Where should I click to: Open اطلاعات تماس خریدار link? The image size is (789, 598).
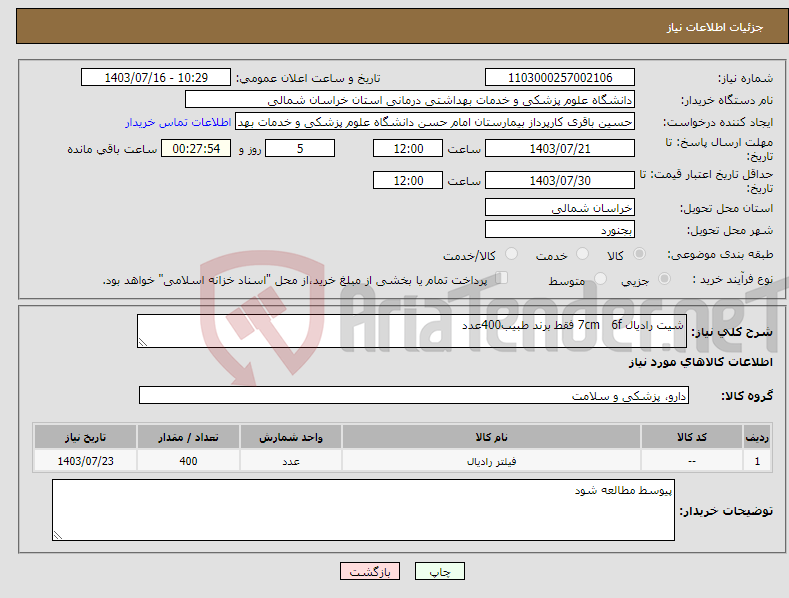point(178,122)
